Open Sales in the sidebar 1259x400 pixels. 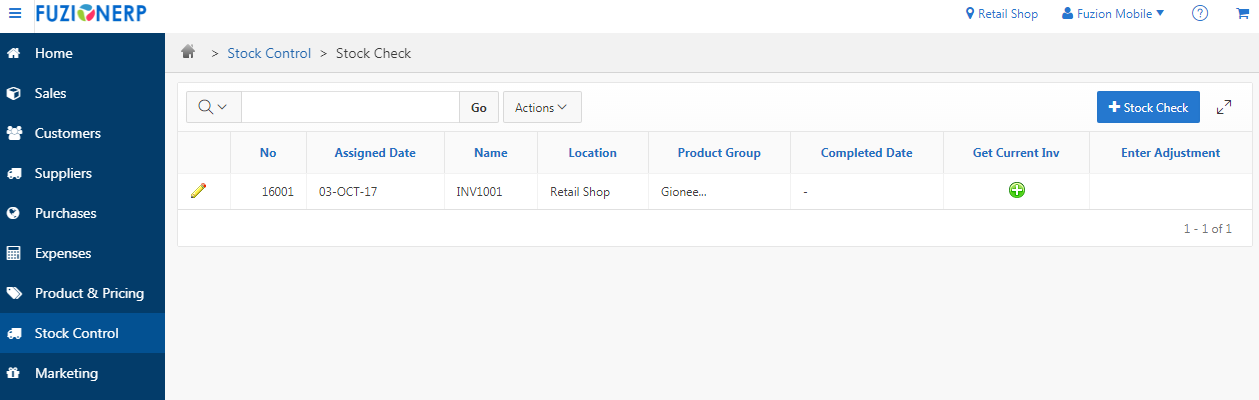(50, 93)
